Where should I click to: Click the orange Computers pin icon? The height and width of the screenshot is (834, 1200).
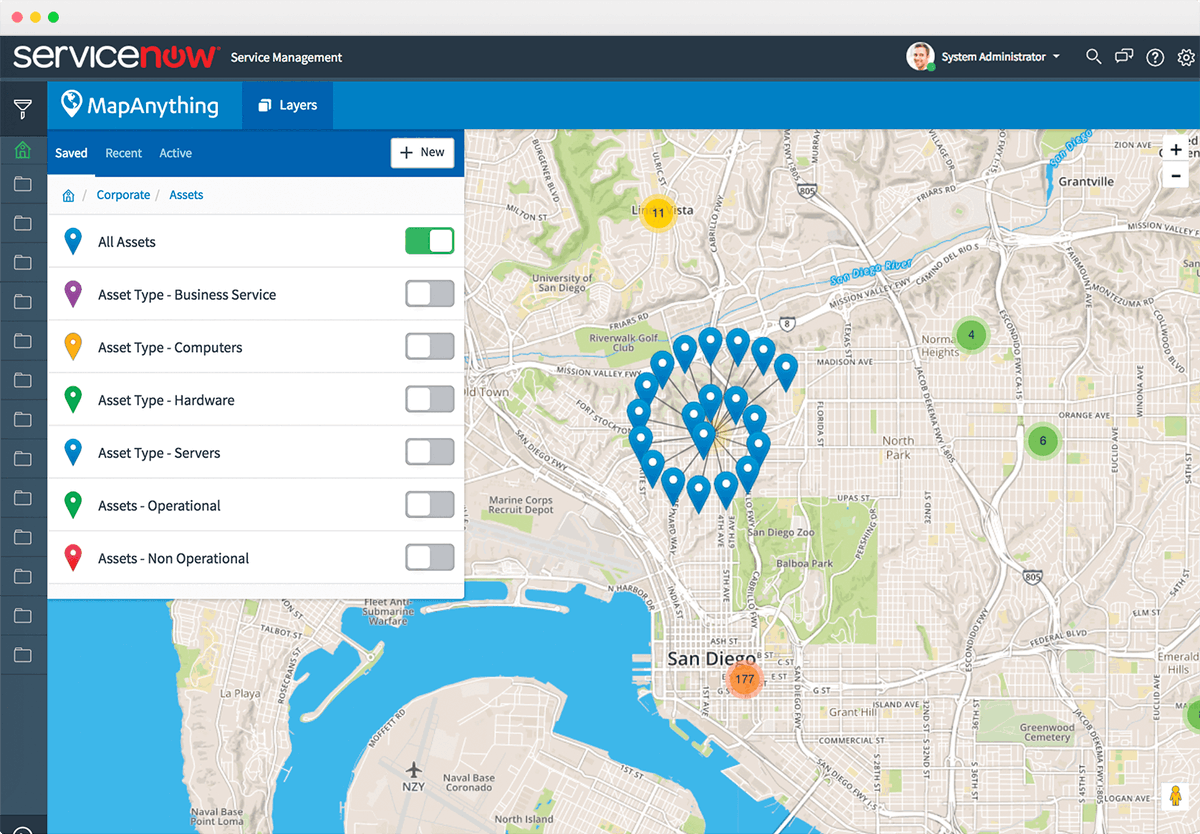click(x=73, y=347)
